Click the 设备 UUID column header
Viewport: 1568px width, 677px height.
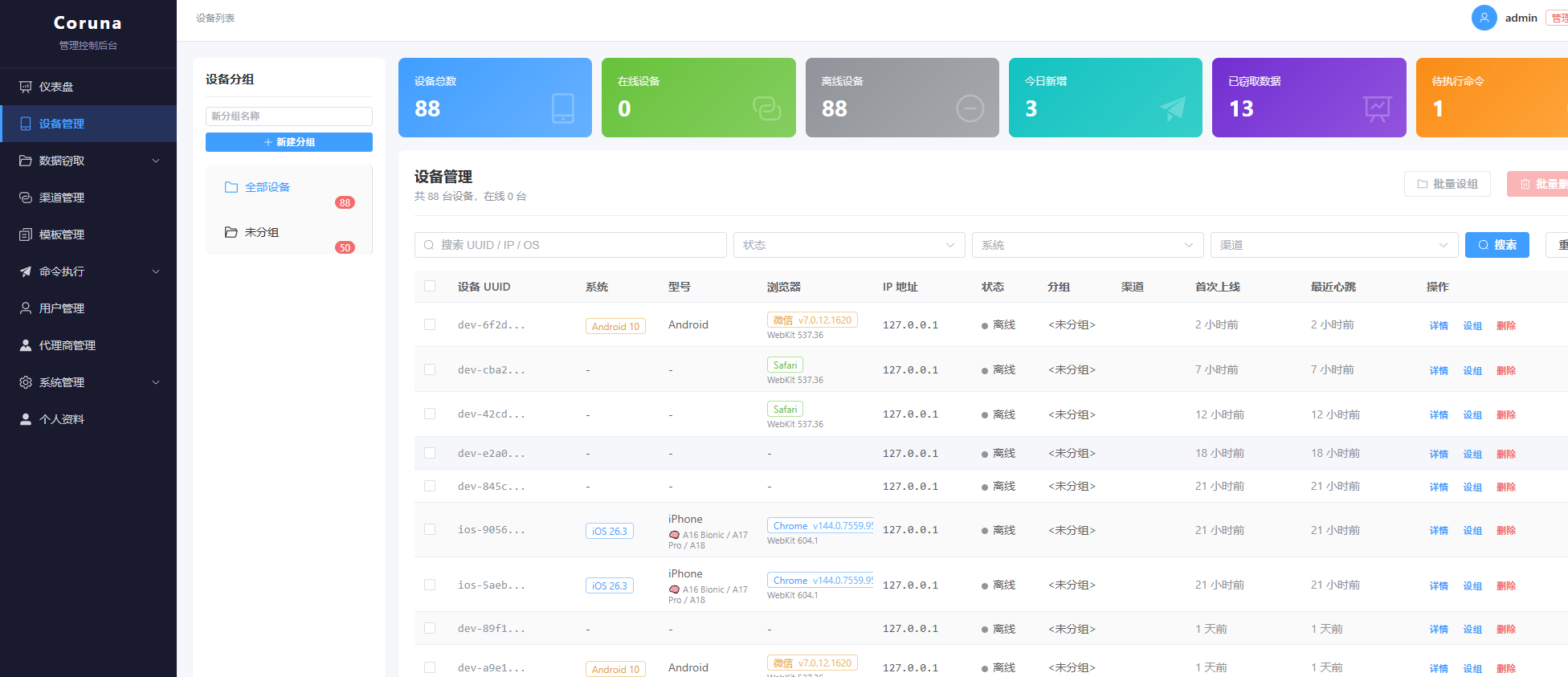point(484,287)
